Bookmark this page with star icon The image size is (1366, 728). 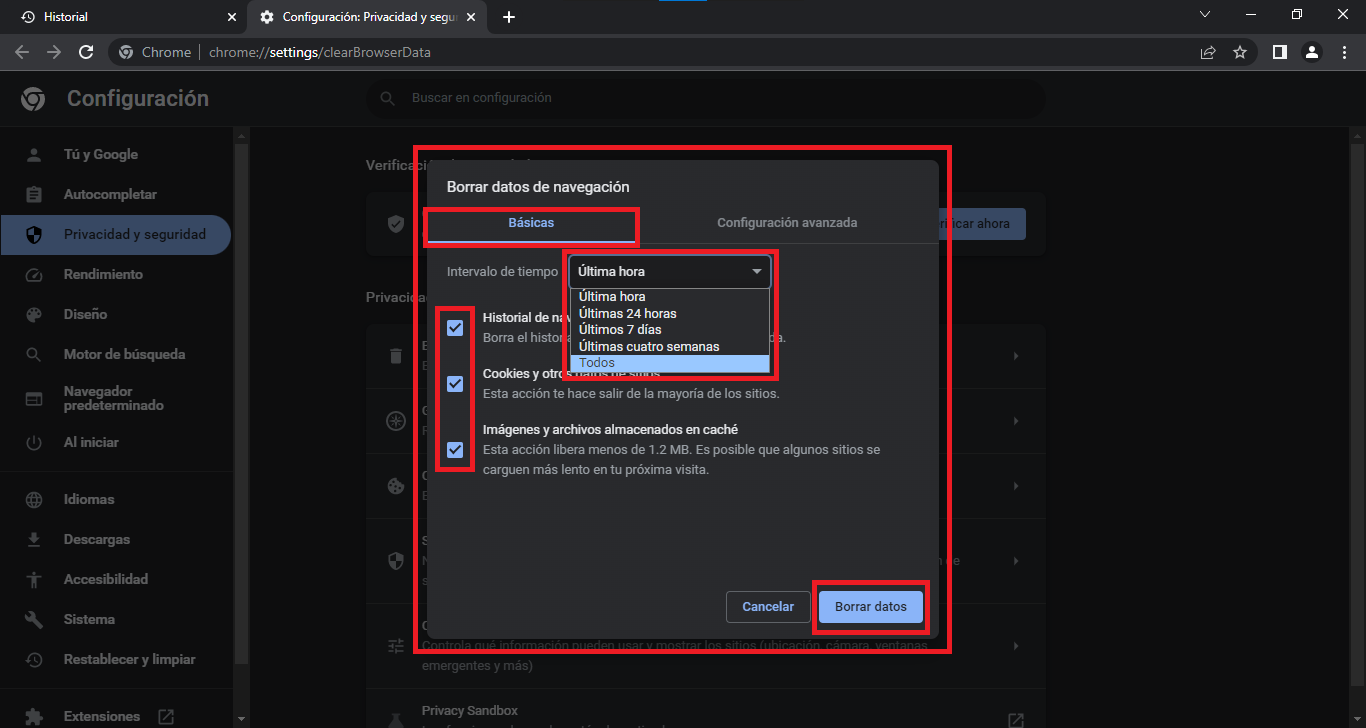click(1240, 52)
